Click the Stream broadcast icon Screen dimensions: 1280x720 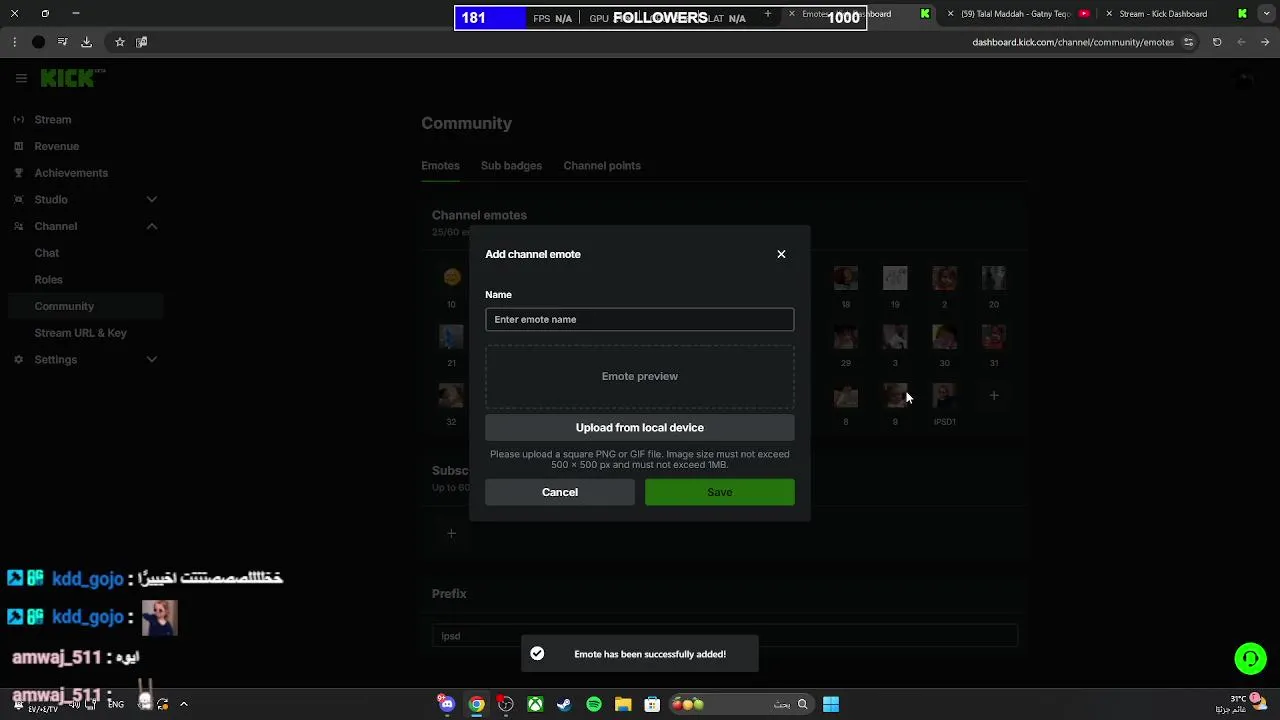point(18,120)
